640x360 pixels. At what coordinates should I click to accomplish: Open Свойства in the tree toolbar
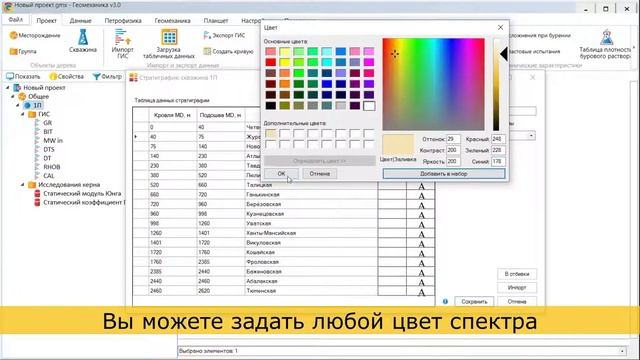pyautogui.click(x=67, y=76)
